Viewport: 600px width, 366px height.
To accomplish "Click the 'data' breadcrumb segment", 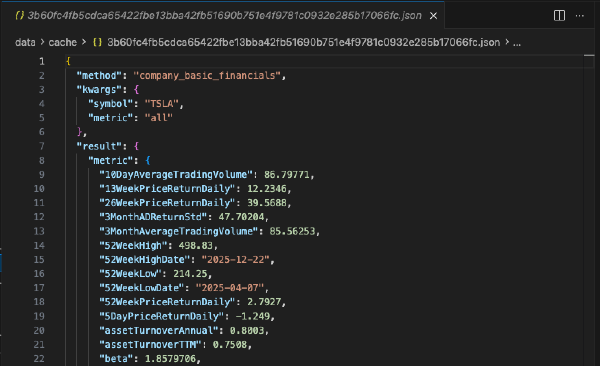I will [25, 42].
